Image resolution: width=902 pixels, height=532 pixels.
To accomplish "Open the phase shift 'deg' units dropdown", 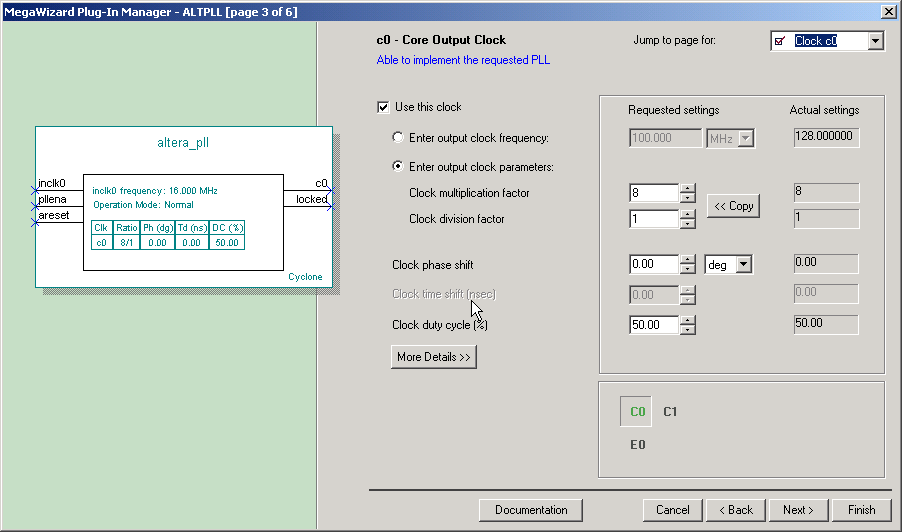I will tap(742, 265).
